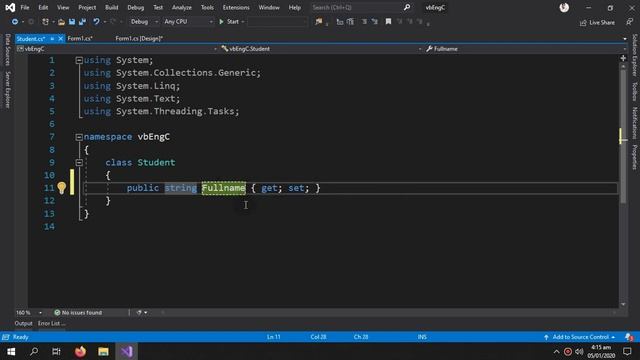Viewport: 640px width, 360px height.
Task: Open Firefox from the taskbar
Action: coord(80,351)
